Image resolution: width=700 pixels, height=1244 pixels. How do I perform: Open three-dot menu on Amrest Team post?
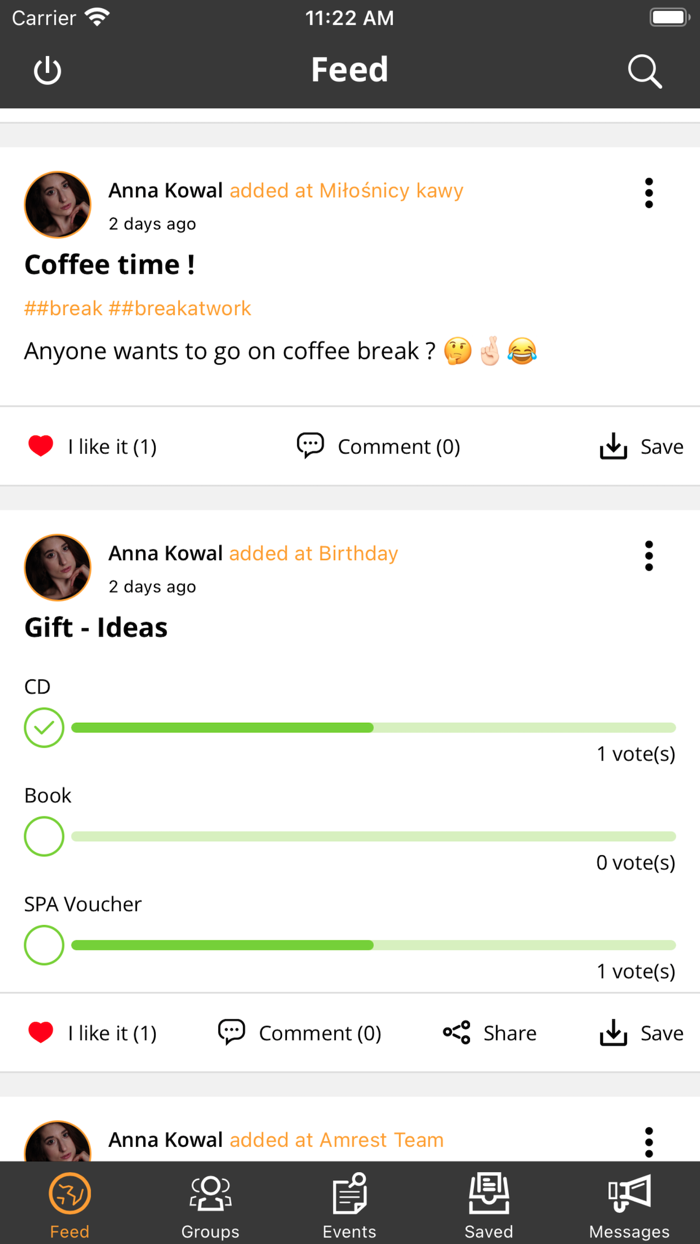coord(649,1141)
